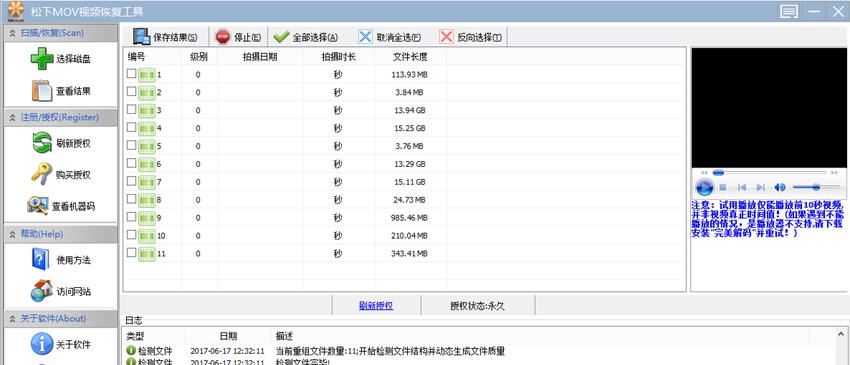The height and width of the screenshot is (365, 850).
Task: Select the 113.93 MB file size cell
Action: [409, 75]
